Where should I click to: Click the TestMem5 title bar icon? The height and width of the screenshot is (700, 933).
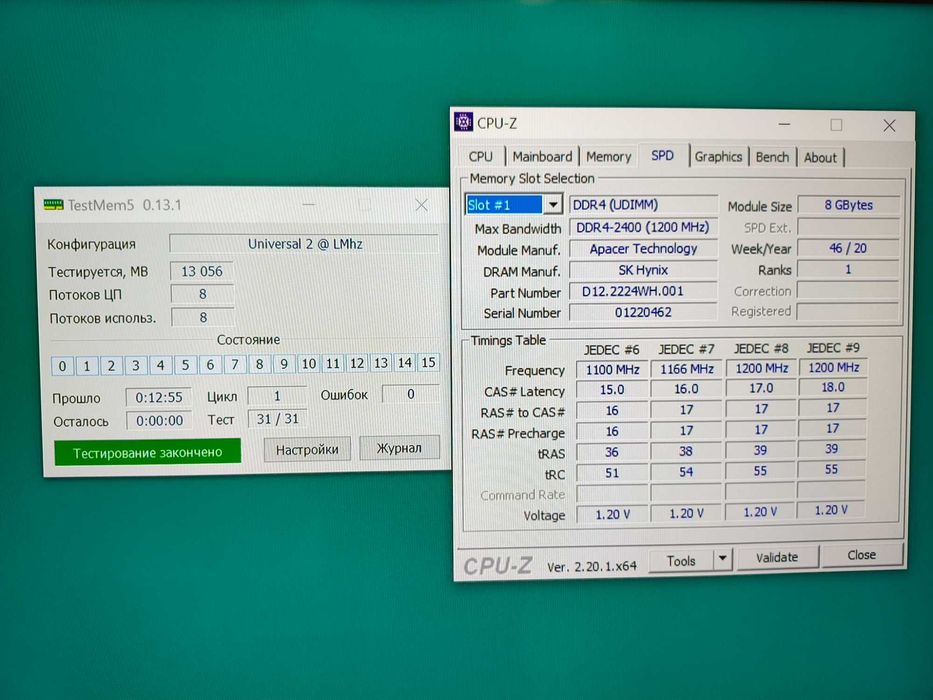click(x=53, y=205)
